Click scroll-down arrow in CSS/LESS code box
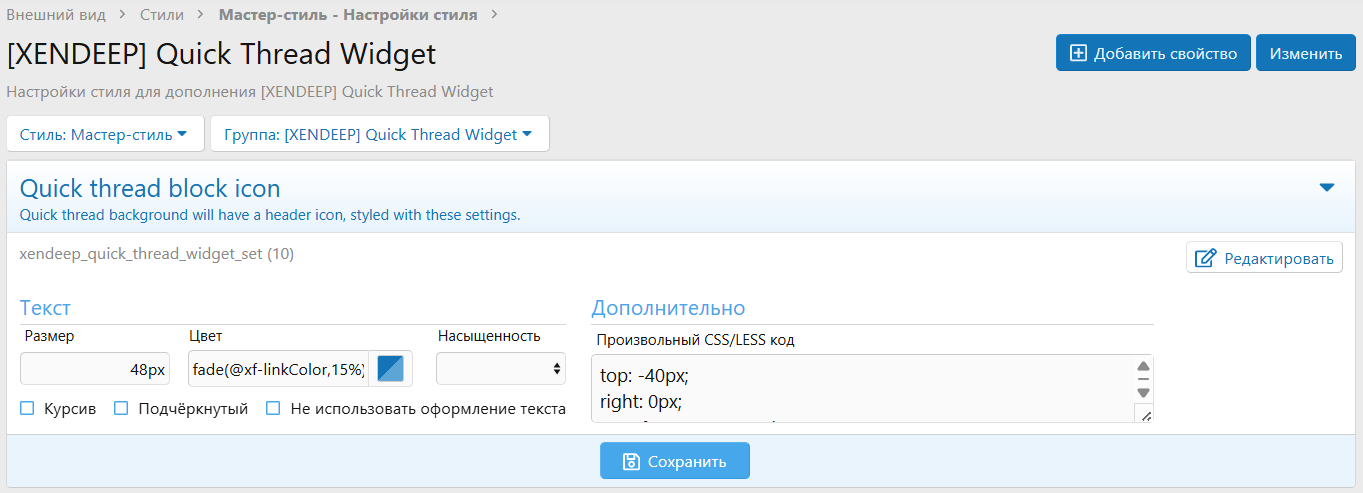This screenshot has height=493, width=1363. pyautogui.click(x=1143, y=392)
